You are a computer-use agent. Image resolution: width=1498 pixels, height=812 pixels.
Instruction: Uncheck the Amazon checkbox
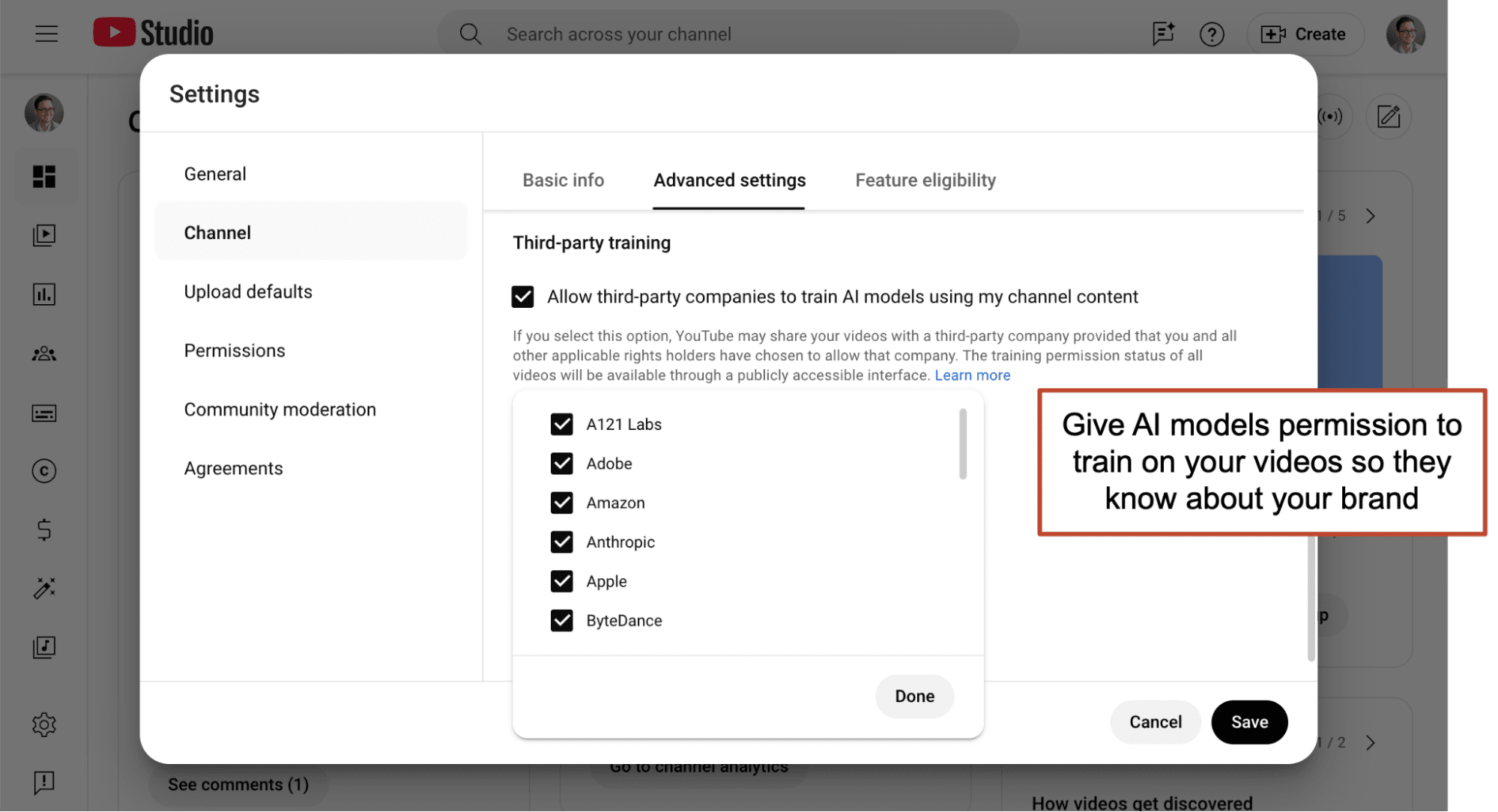[x=561, y=503]
